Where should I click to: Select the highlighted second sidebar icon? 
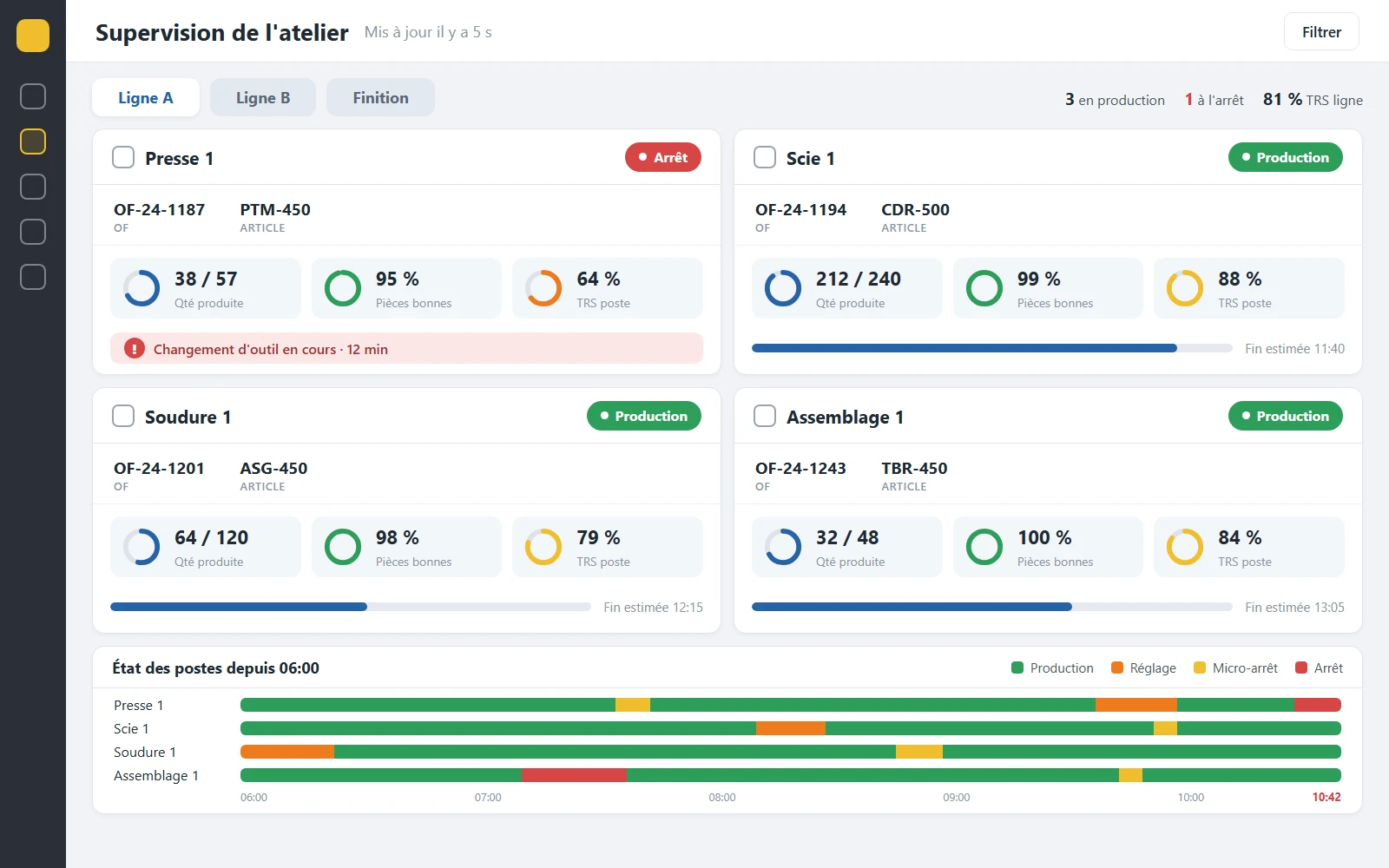[33, 141]
